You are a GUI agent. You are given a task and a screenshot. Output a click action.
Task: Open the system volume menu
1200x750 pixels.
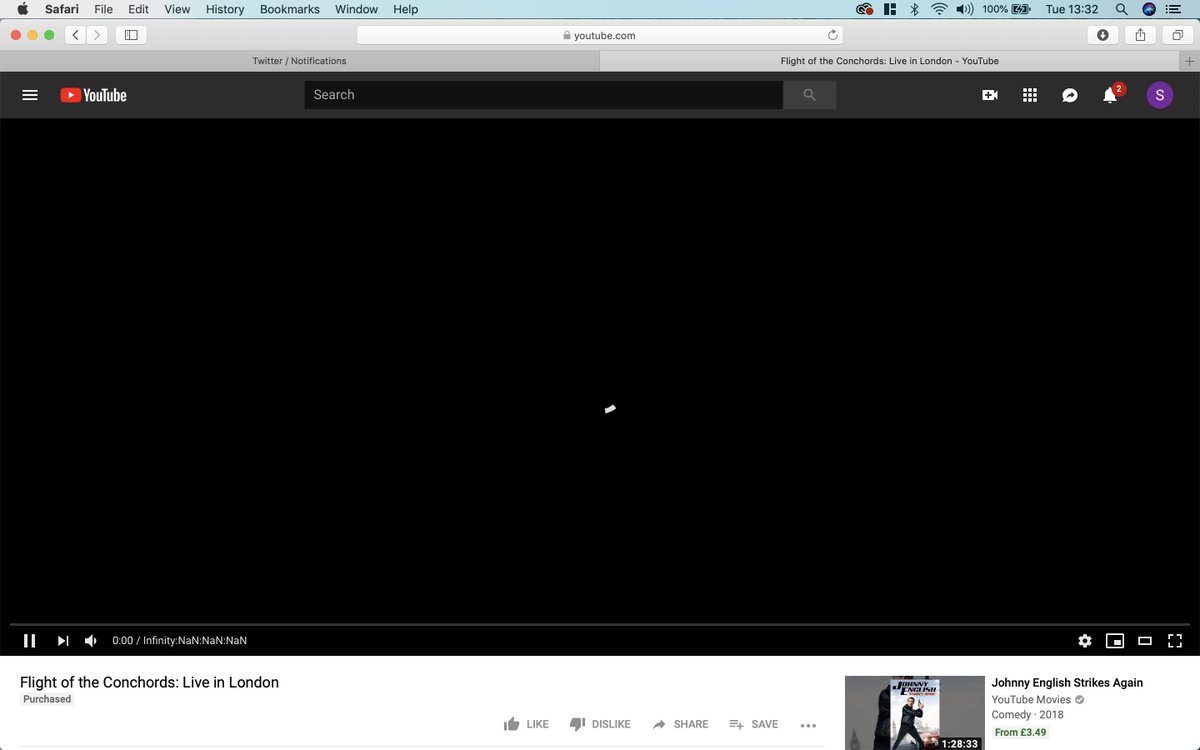[x=965, y=9]
